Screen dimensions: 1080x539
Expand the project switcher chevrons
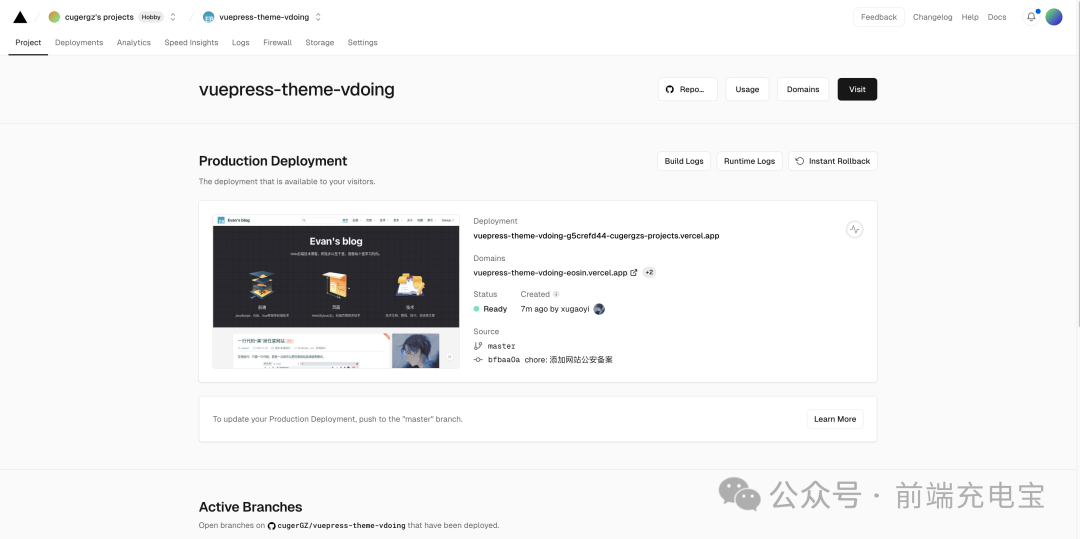pos(318,17)
